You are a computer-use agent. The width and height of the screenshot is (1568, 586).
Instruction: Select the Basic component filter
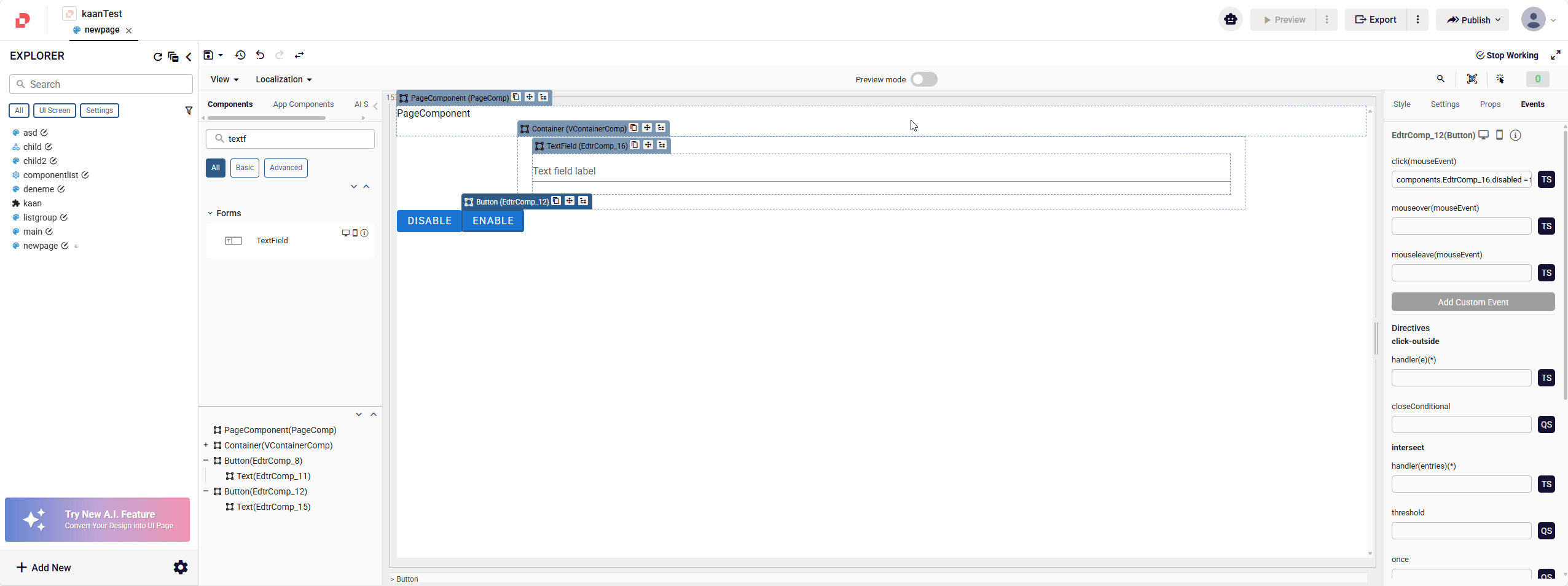click(245, 168)
